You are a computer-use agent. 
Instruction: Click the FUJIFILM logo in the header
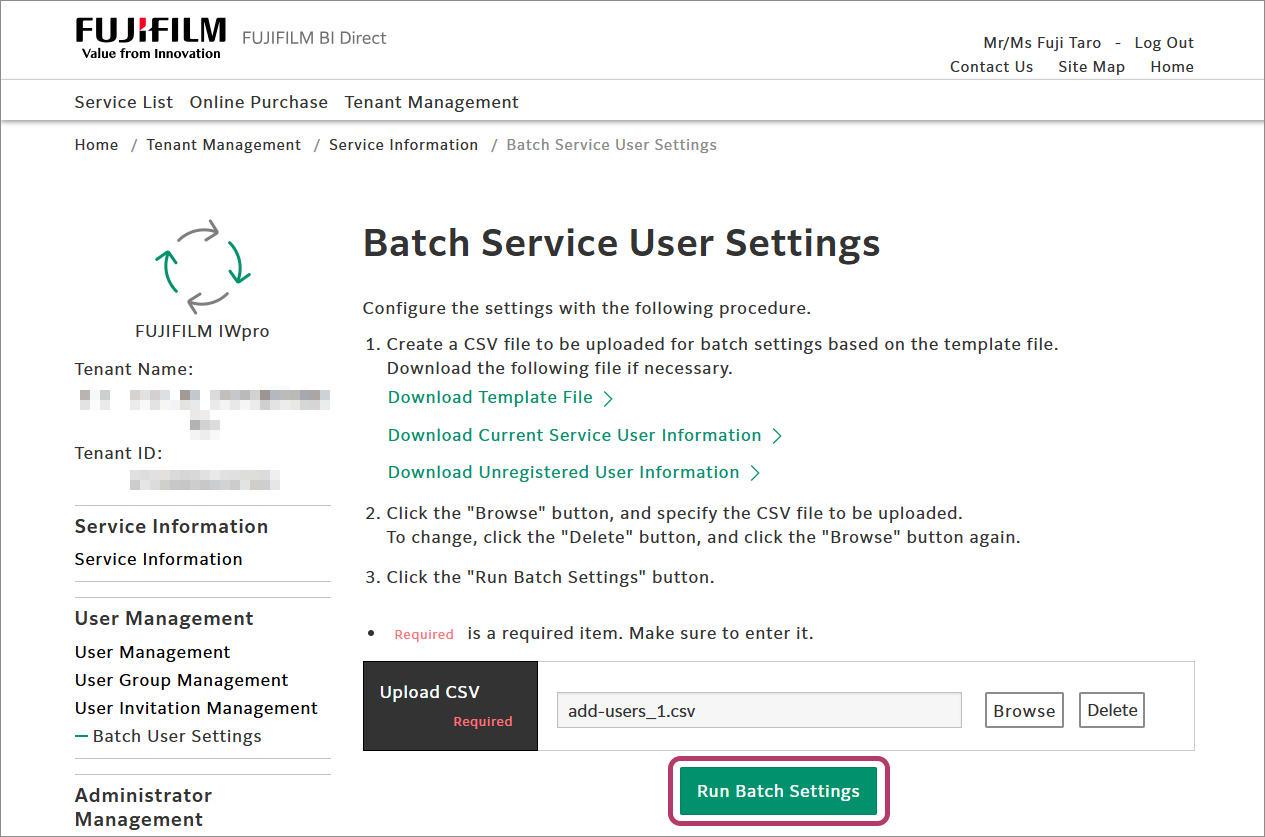(x=150, y=38)
